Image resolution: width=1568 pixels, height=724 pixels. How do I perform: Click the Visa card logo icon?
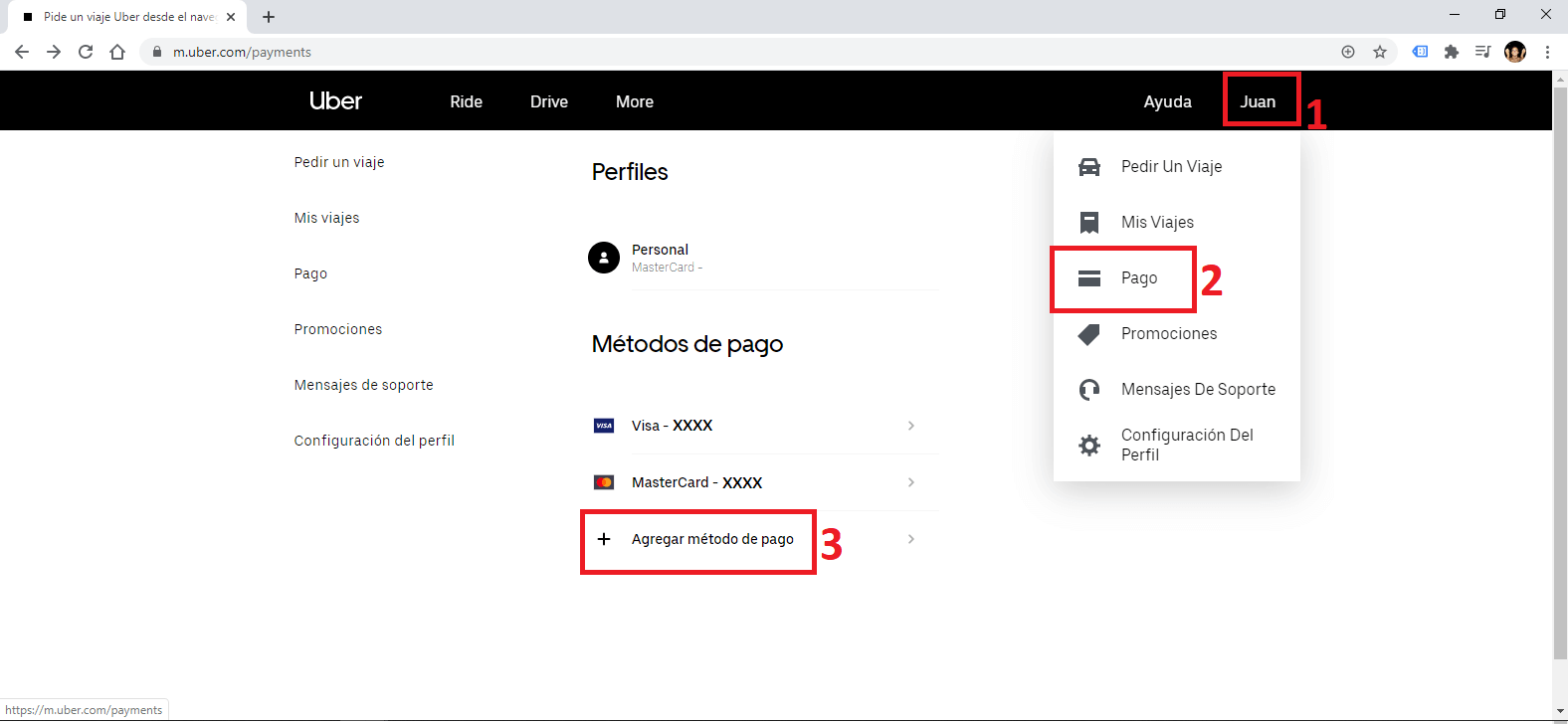[604, 426]
